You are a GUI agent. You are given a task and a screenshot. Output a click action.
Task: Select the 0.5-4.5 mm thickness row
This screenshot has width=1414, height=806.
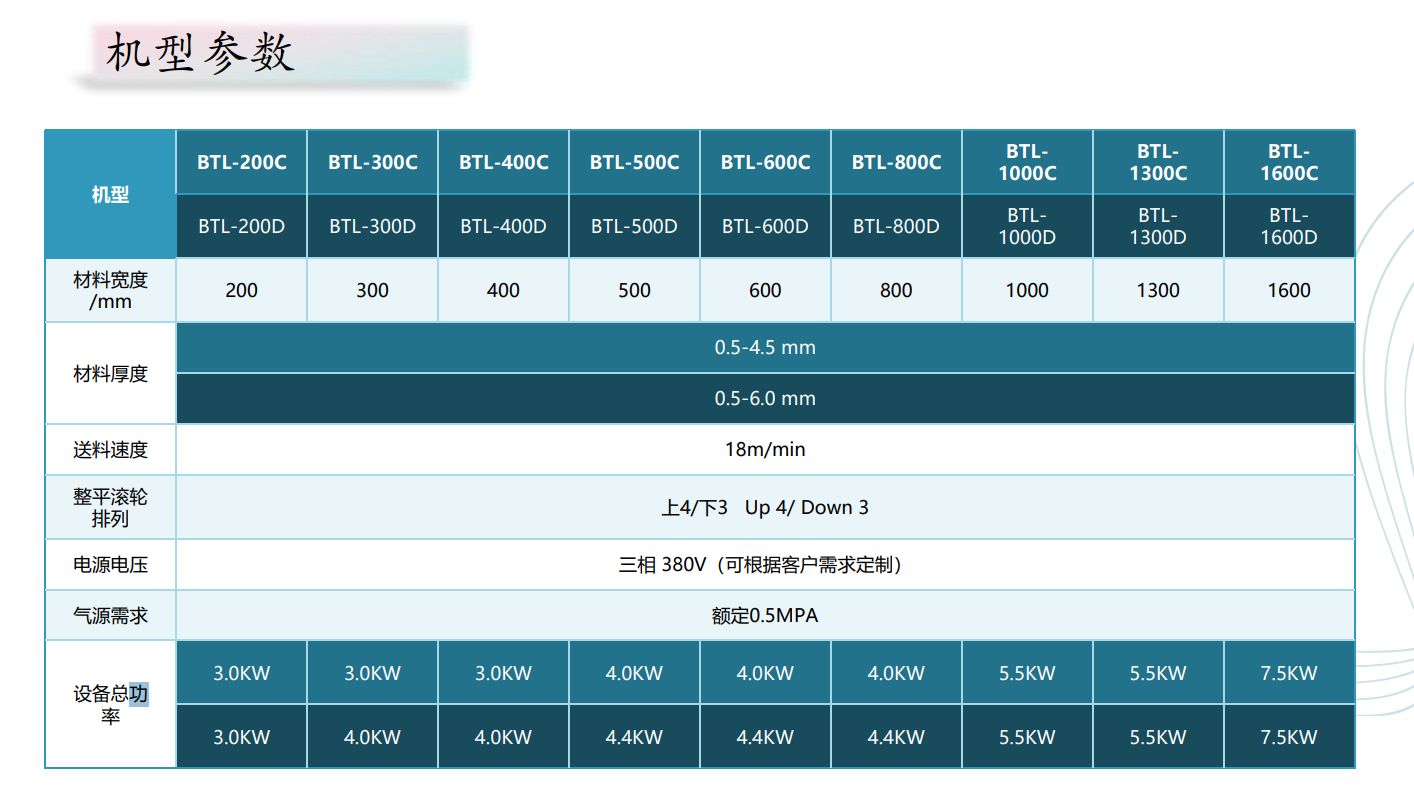(765, 348)
